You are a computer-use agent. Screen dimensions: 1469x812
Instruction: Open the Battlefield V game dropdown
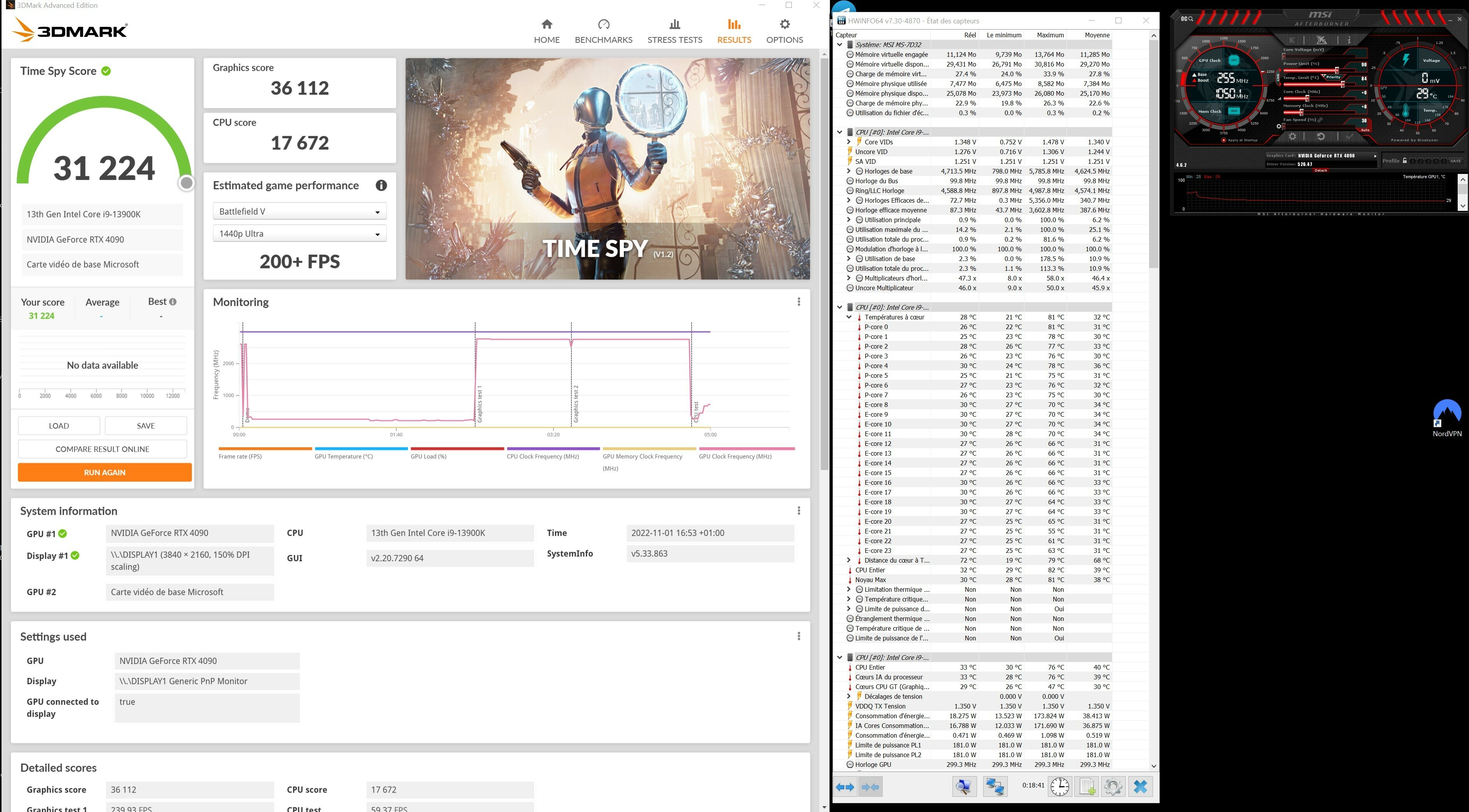tap(299, 211)
